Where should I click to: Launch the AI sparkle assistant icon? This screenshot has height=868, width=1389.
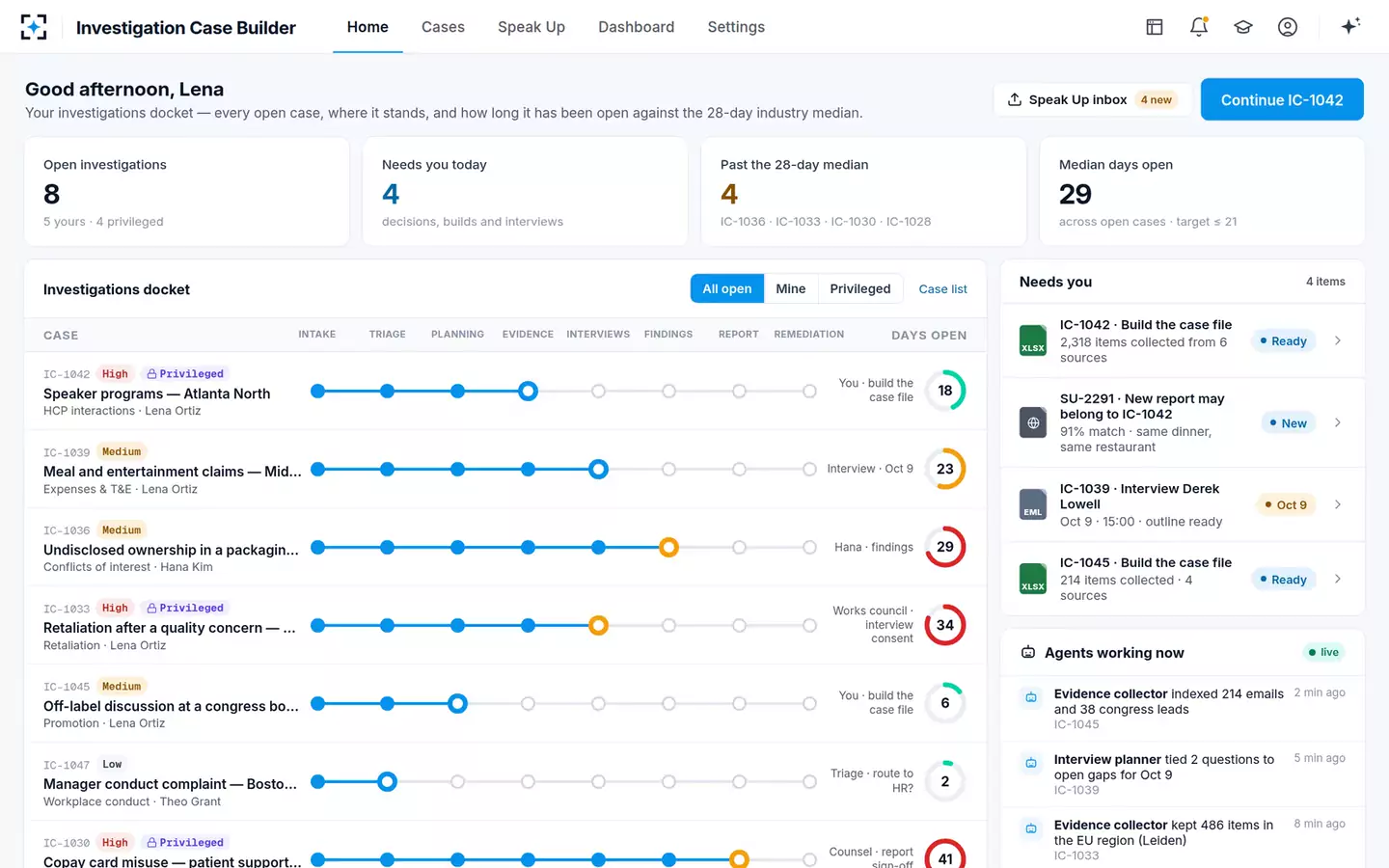pyautogui.click(x=1350, y=26)
